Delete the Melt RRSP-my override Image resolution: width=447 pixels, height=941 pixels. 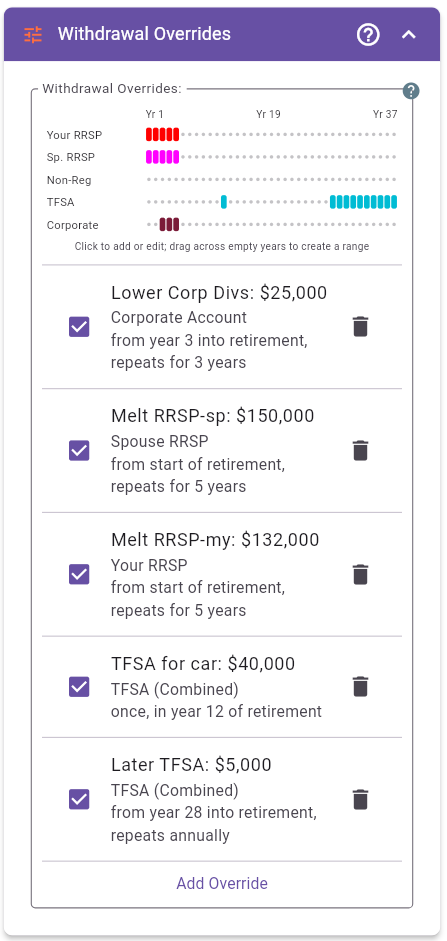click(x=360, y=574)
